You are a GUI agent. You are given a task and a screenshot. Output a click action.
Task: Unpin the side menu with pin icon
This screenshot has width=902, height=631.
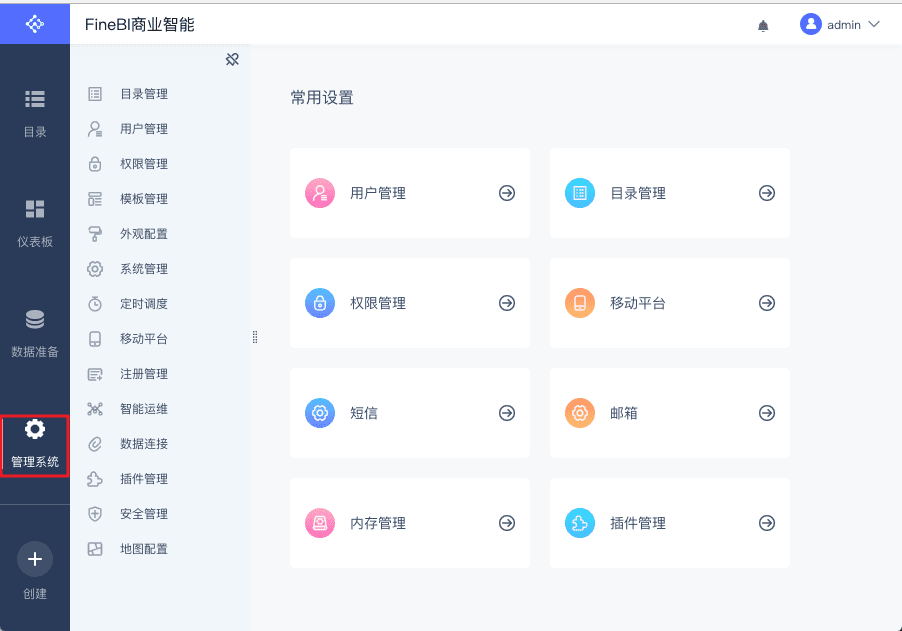coord(232,60)
